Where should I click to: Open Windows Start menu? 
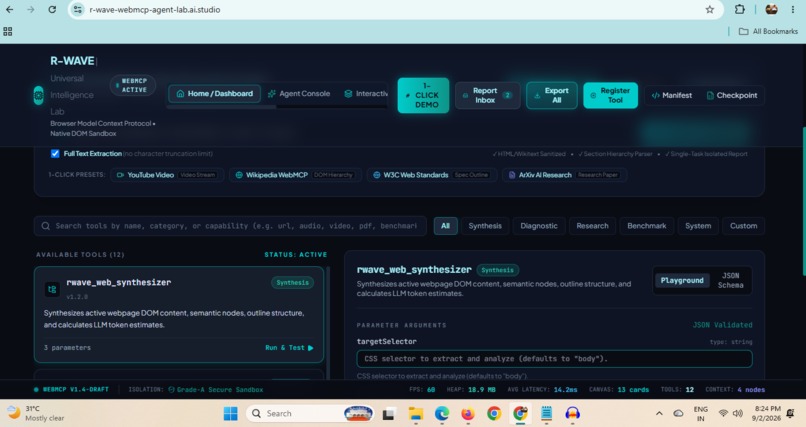(231, 413)
